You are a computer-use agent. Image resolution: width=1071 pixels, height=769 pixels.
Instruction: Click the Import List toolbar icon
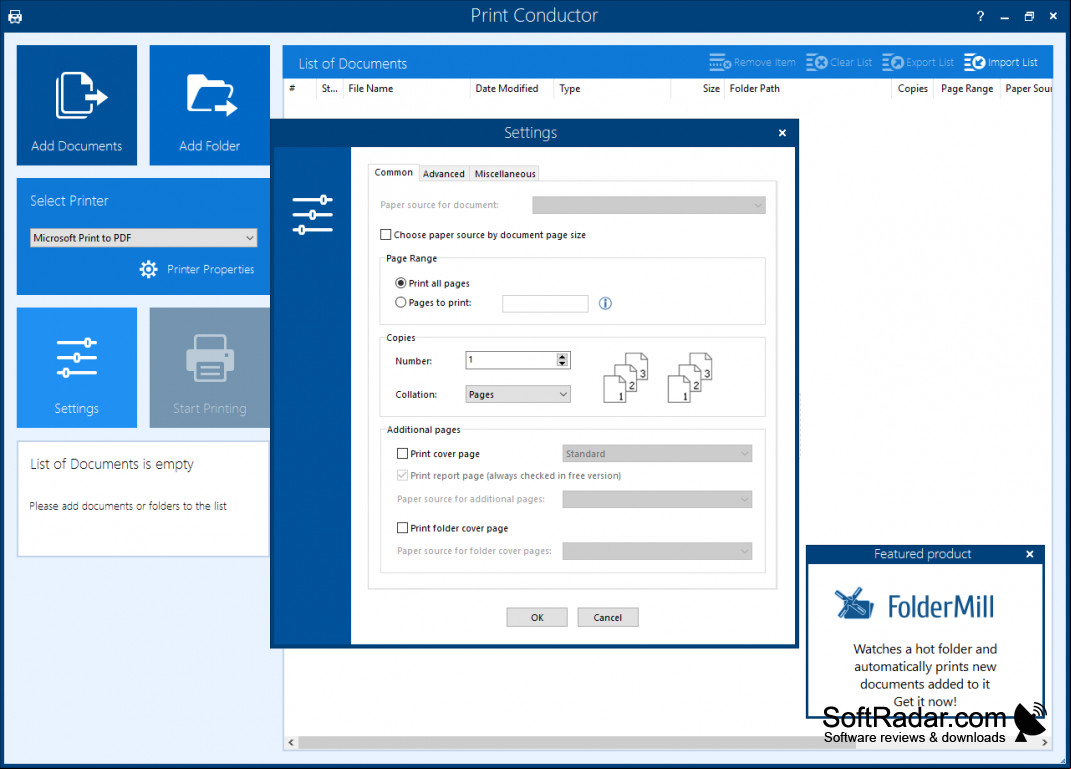(975, 63)
